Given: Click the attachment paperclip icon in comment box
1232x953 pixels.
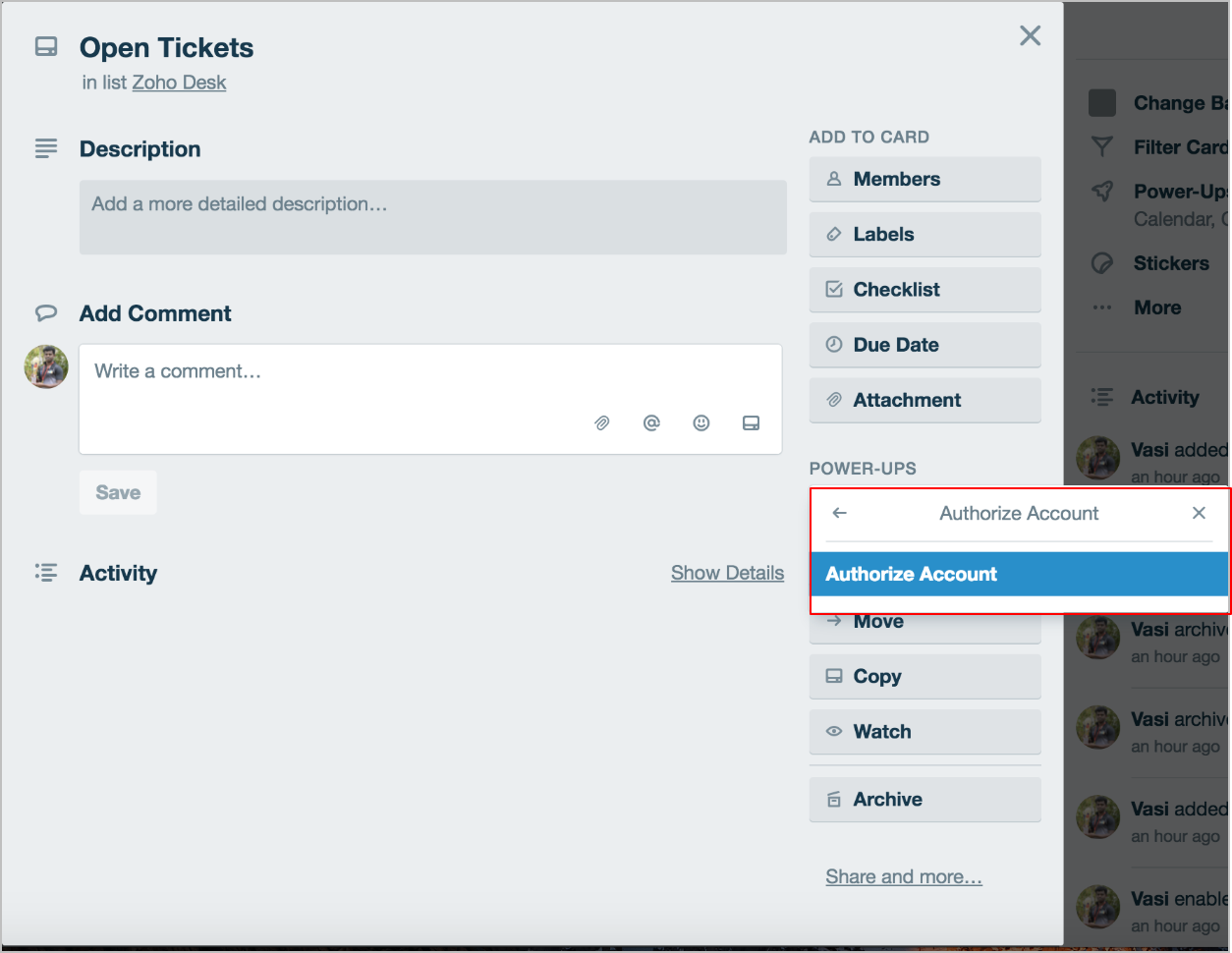Looking at the screenshot, I should click(x=602, y=423).
